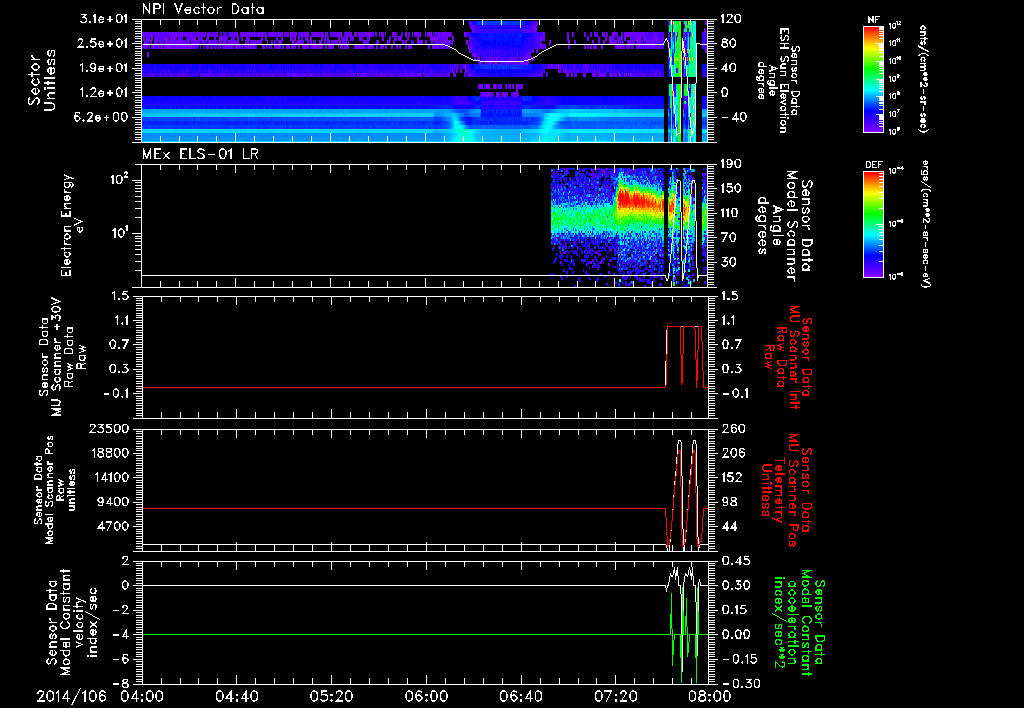The image size is (1024, 708).
Task: Click the "04:40" time tick label
Action: 236,696
